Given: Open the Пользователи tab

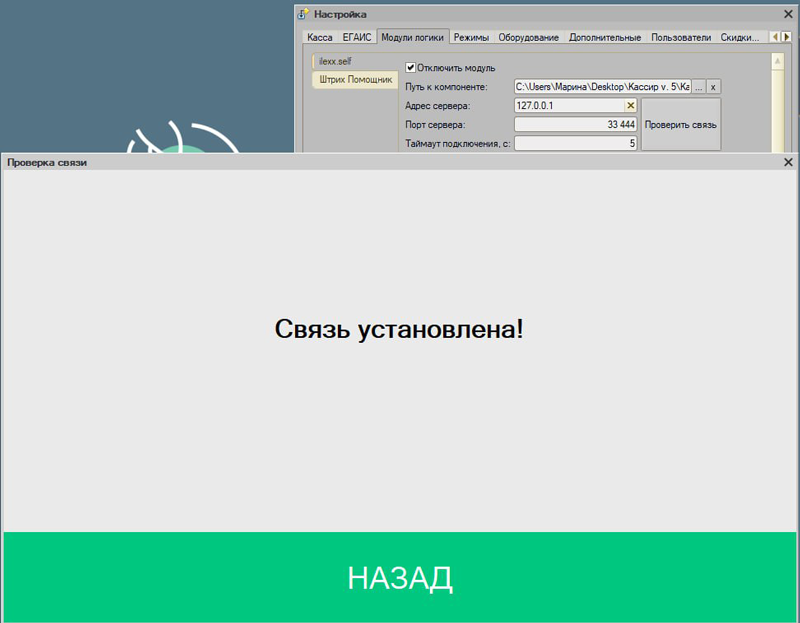Looking at the screenshot, I should pos(681,37).
